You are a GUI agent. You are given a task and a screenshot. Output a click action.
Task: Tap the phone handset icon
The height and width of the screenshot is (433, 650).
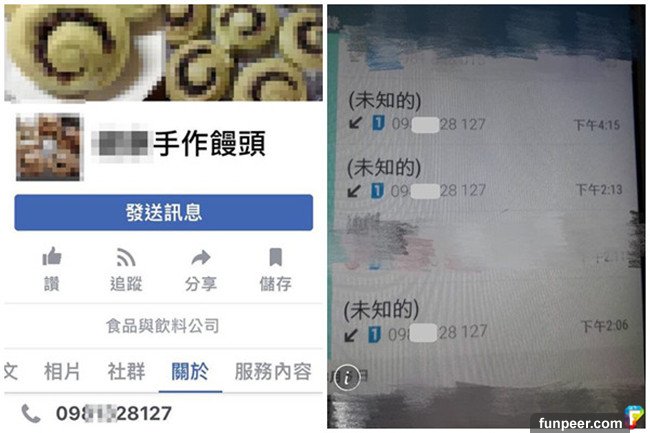(31, 414)
